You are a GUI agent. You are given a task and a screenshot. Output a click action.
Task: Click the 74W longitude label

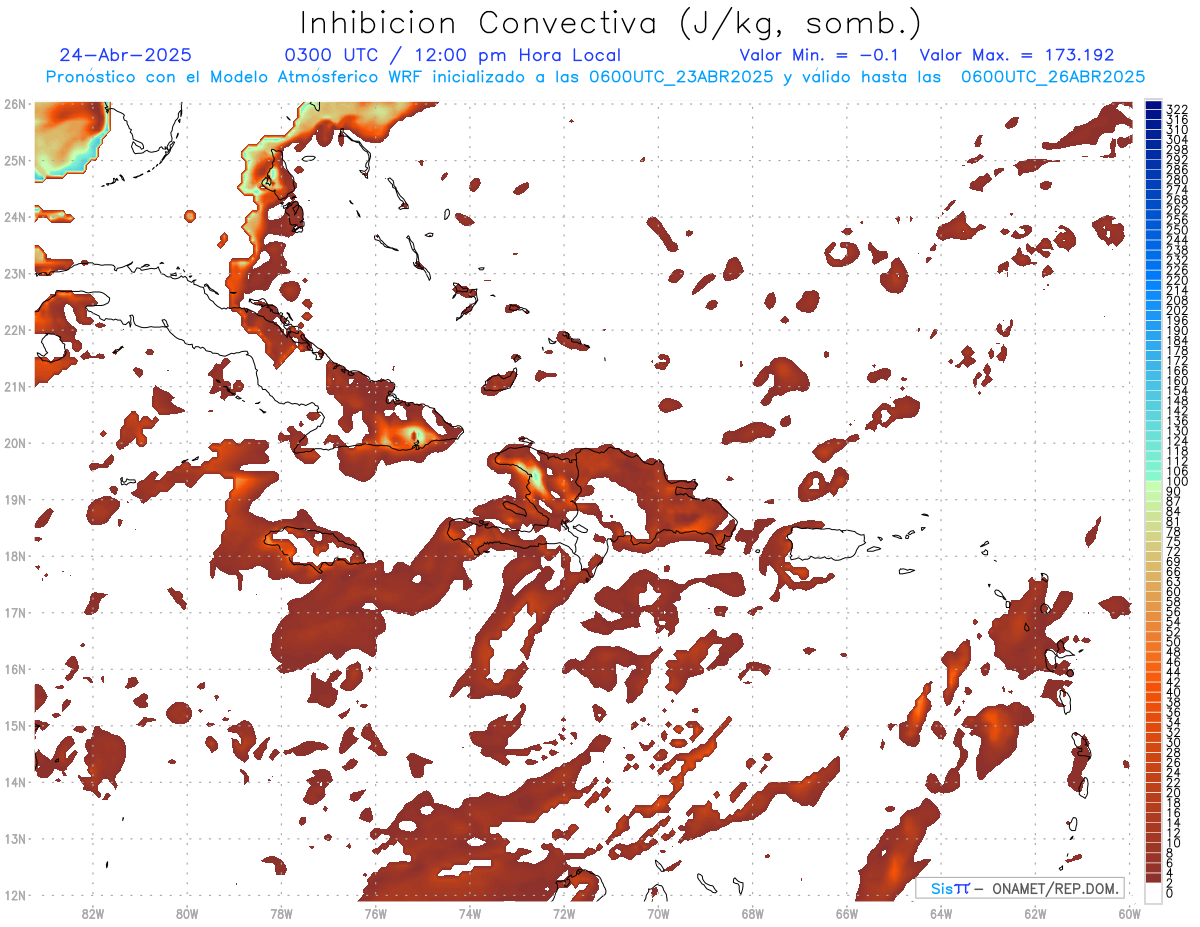469,914
